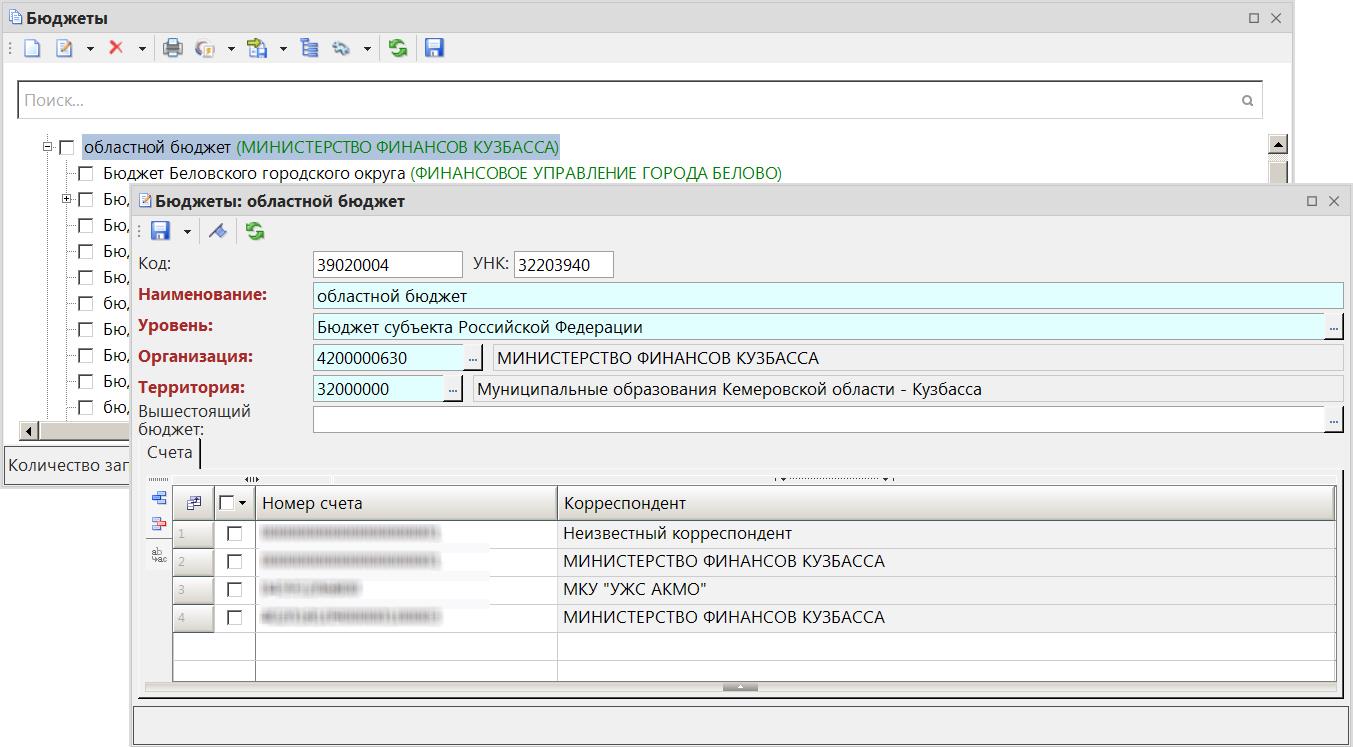Toggle the select-all checkbox in table header

[x=226, y=503]
